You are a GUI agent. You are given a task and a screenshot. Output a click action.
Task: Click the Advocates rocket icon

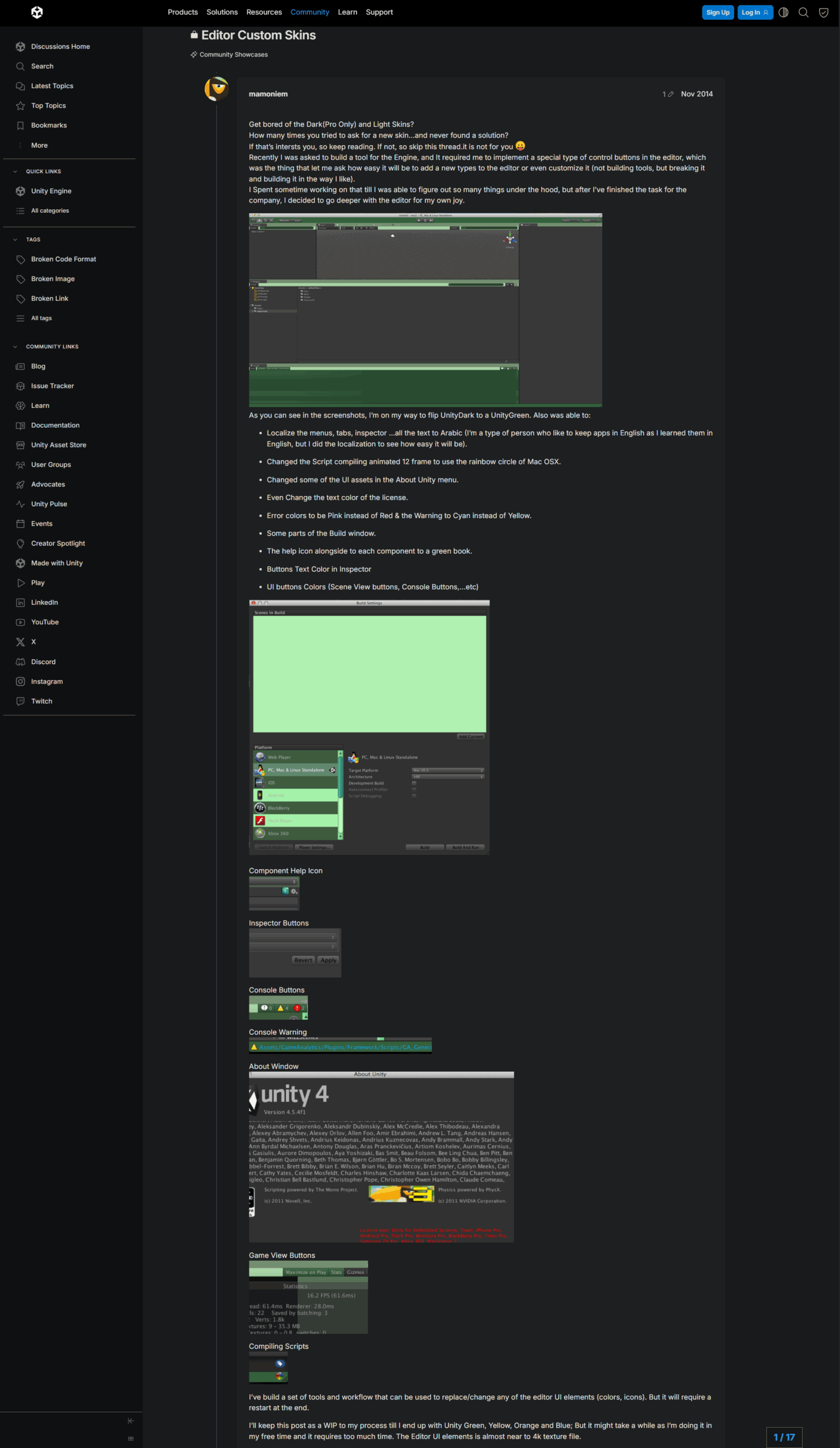[21, 484]
